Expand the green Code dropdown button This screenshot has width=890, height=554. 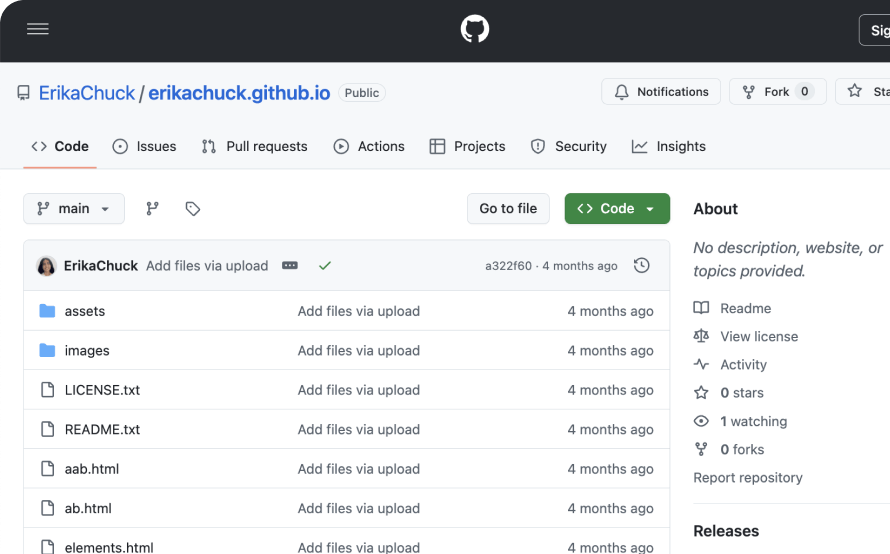pyautogui.click(x=617, y=208)
